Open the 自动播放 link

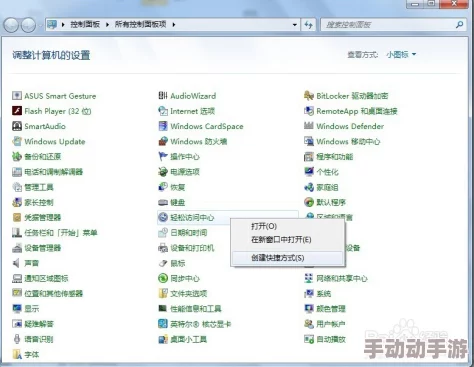click(x=331, y=339)
